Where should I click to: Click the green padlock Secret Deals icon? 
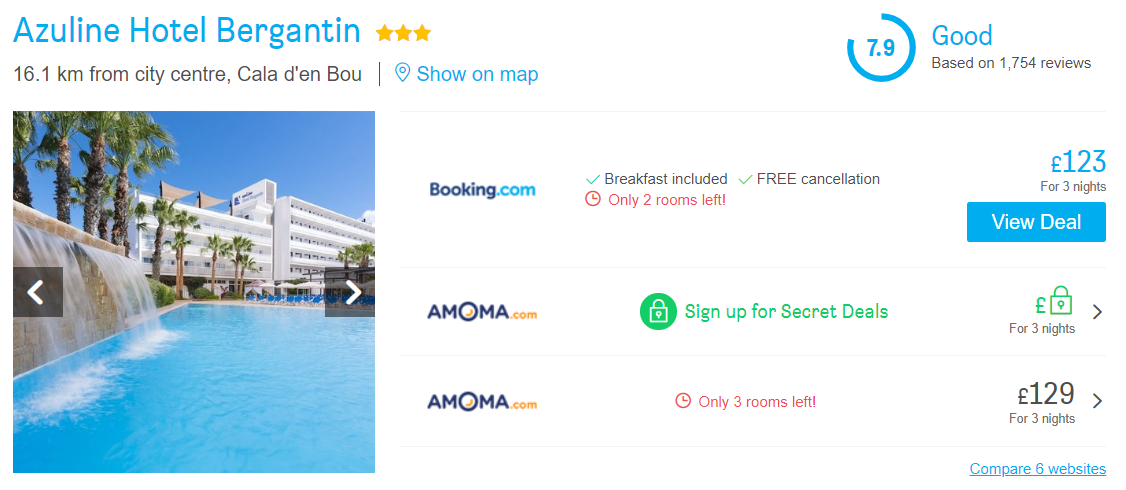coord(657,311)
